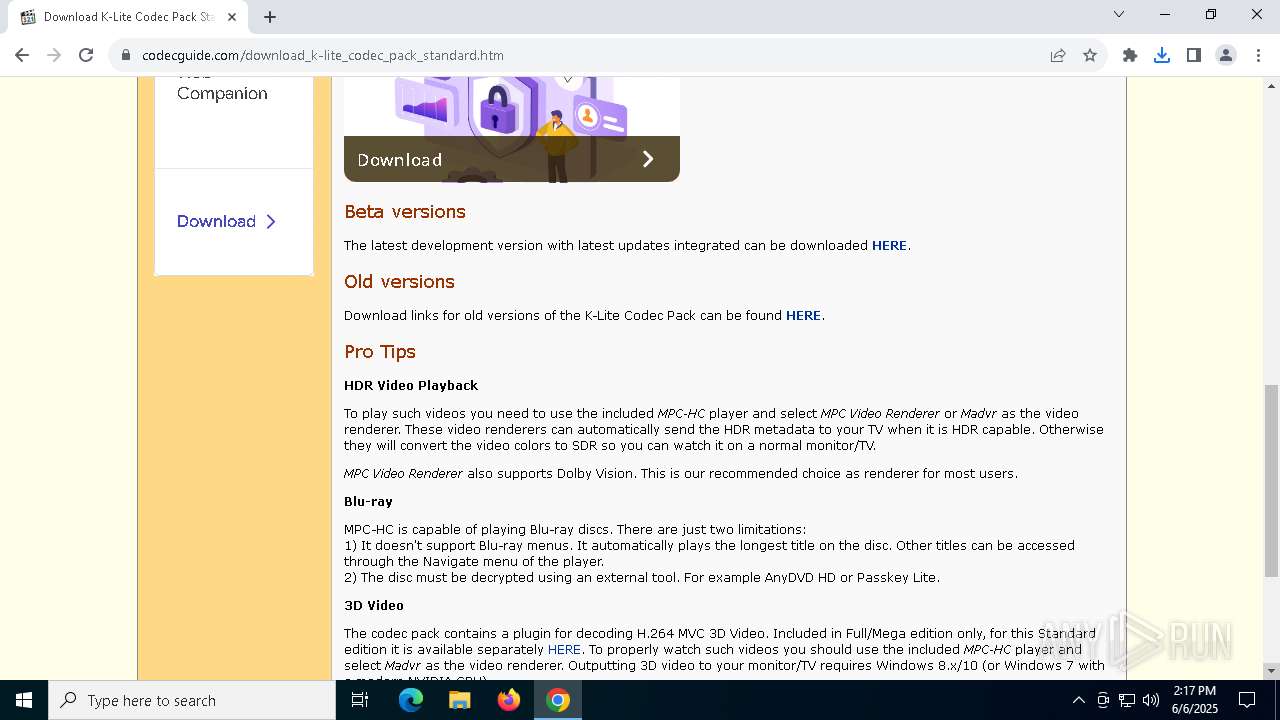Viewport: 1280px width, 720px height.
Task: Open File Explorer from taskbar
Action: 460,700
